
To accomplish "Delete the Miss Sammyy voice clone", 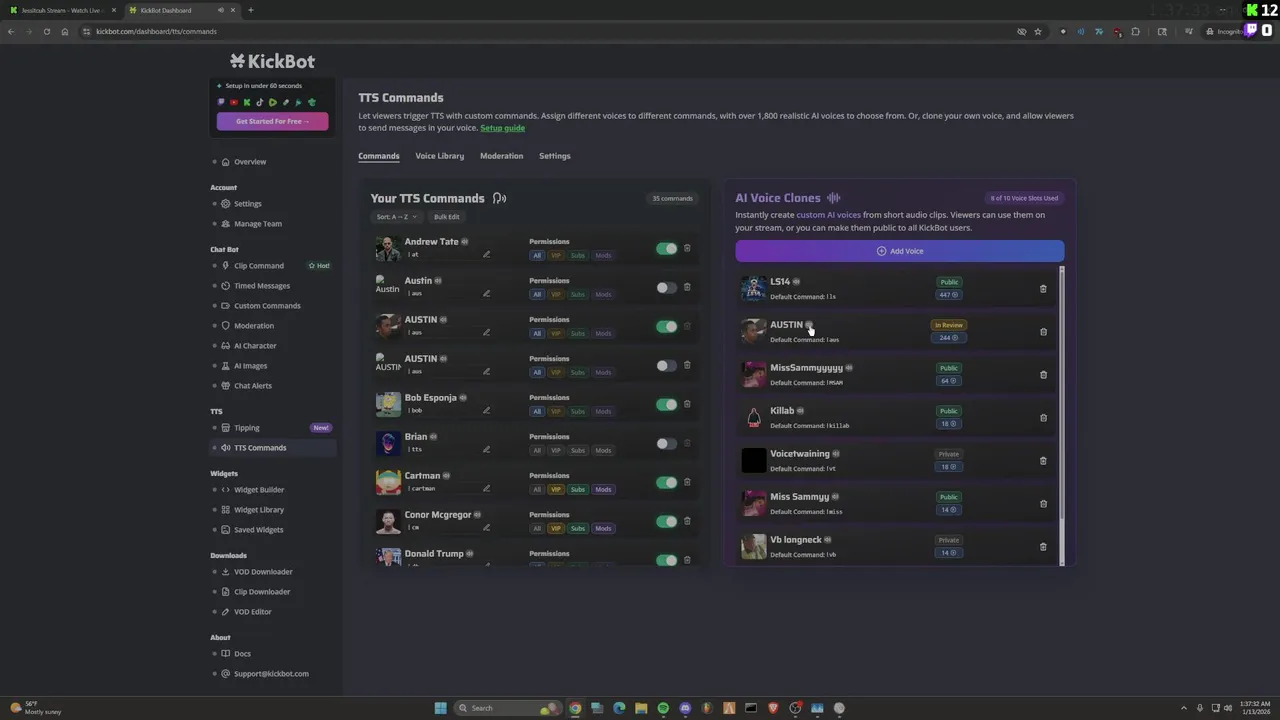I will pyautogui.click(x=1043, y=504).
